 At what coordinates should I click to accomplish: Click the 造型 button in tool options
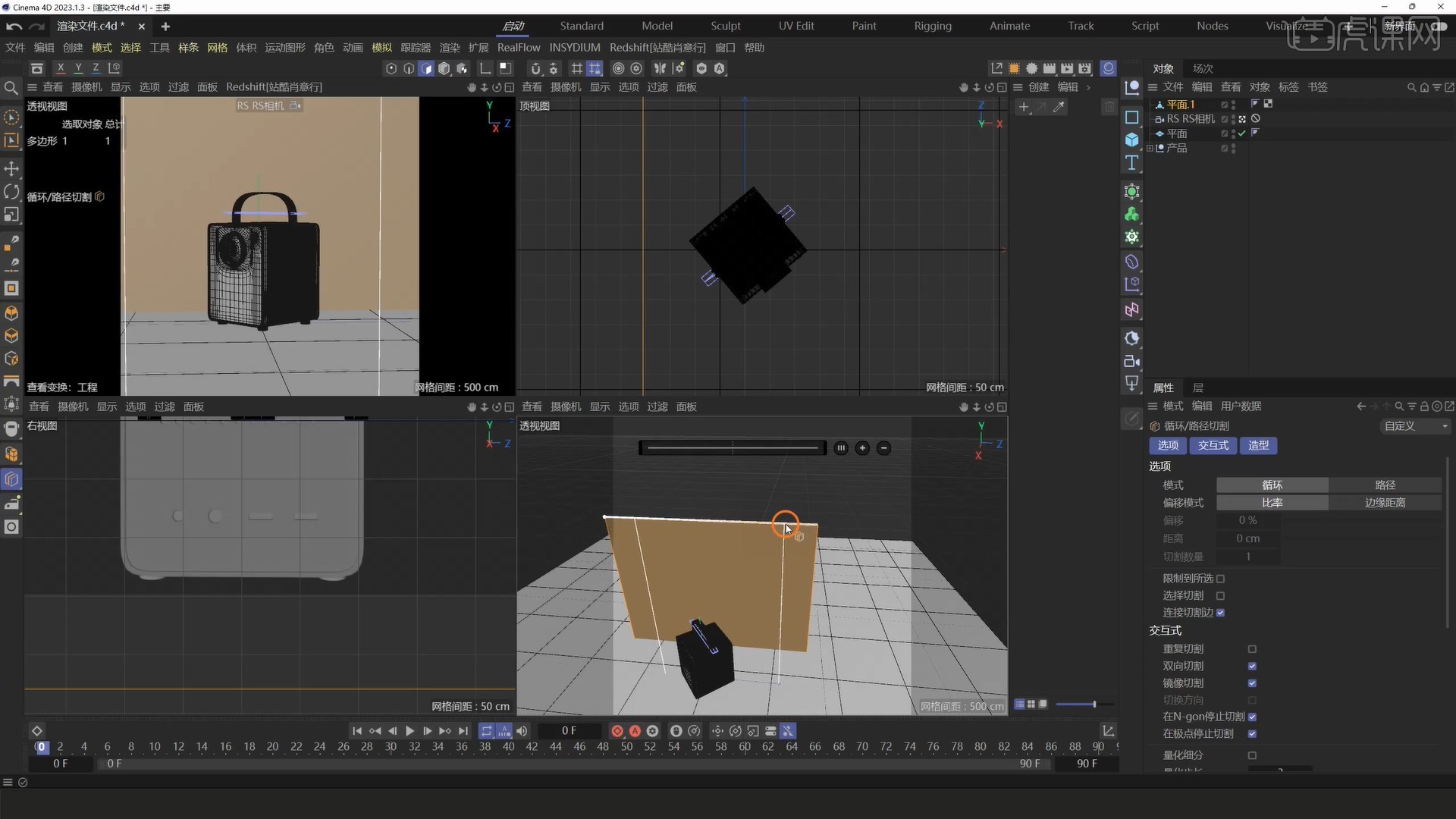[x=1258, y=446]
